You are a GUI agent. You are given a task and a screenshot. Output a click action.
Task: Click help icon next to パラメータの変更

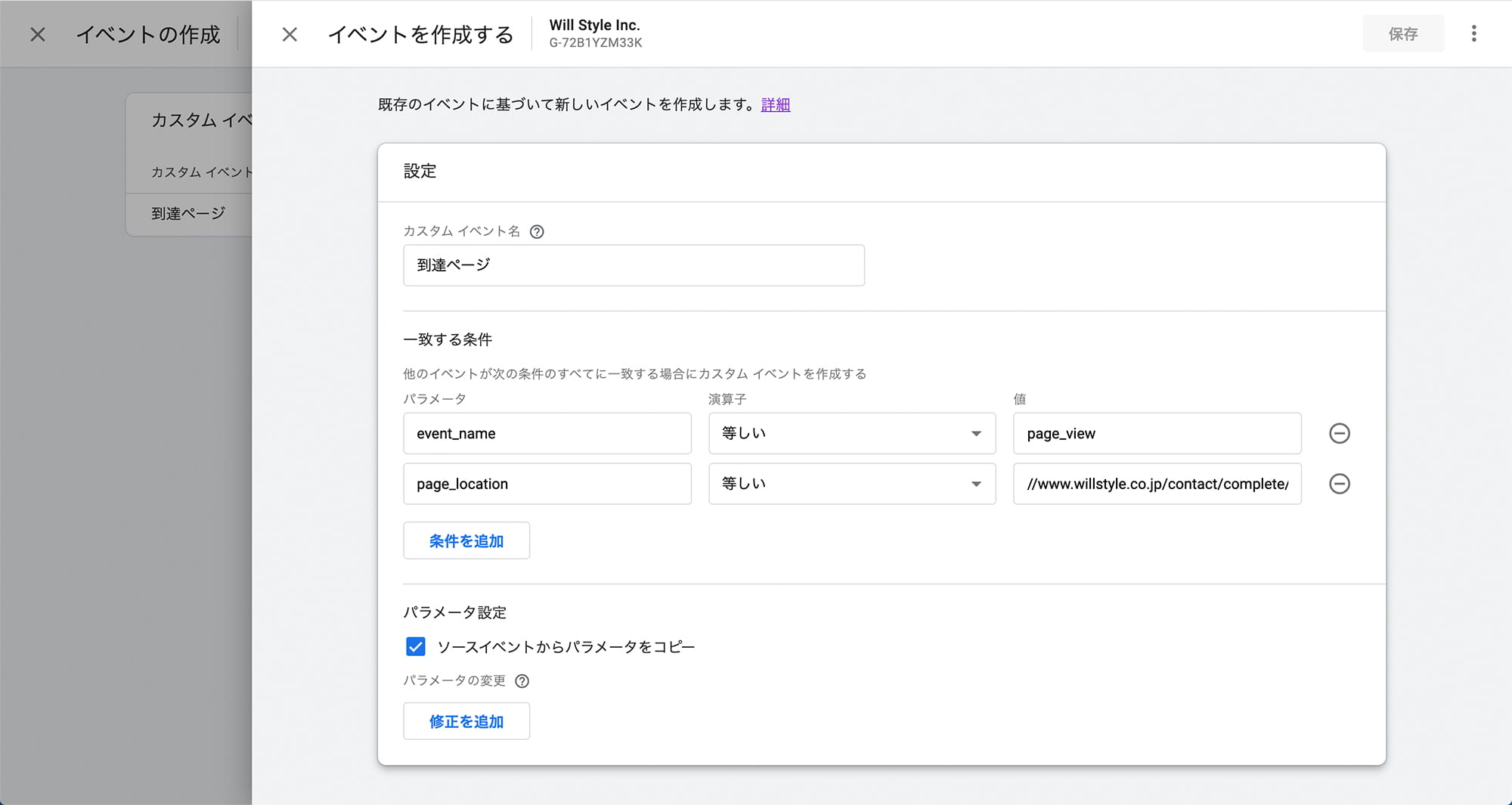(x=522, y=681)
